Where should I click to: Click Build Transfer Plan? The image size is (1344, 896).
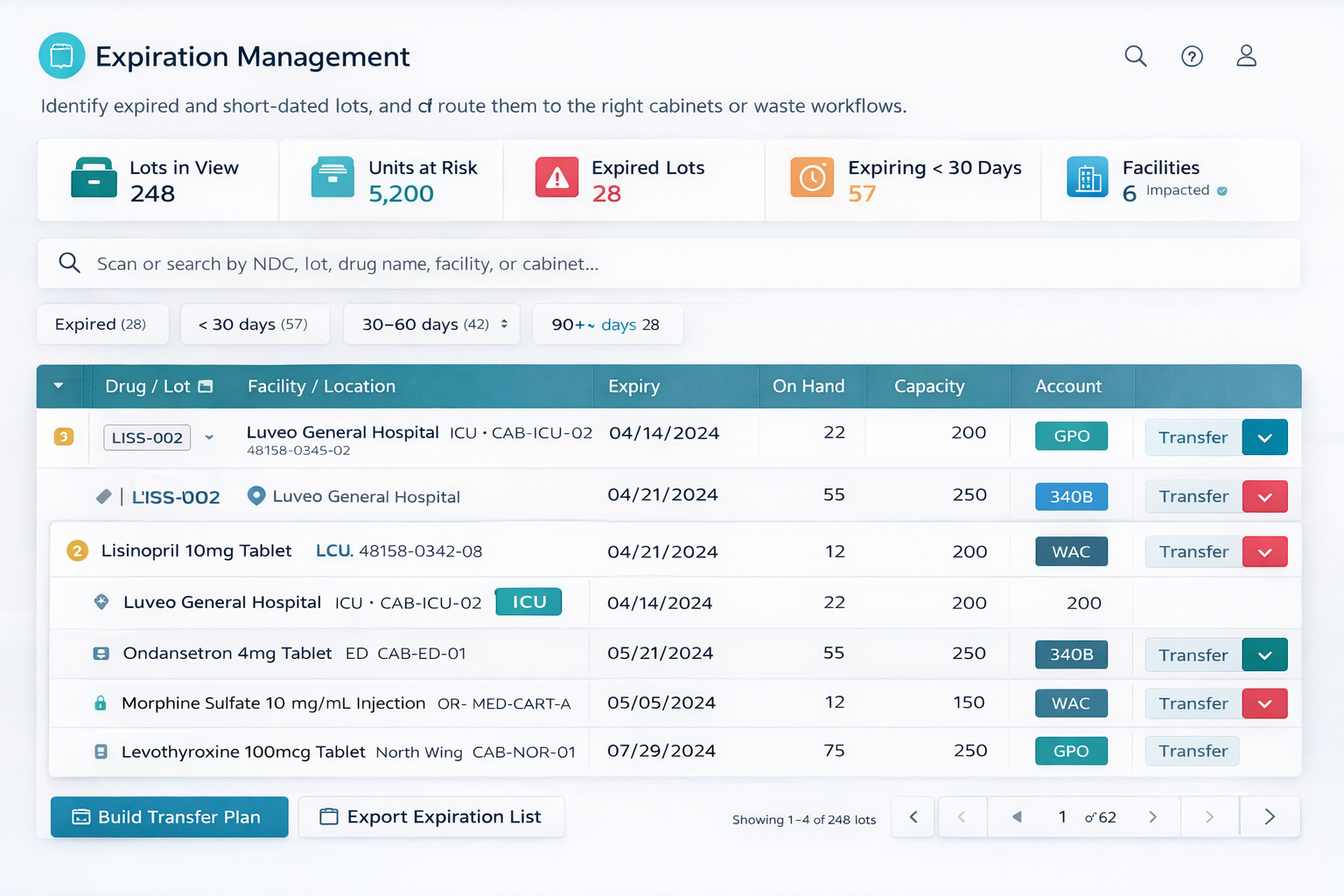tap(169, 816)
